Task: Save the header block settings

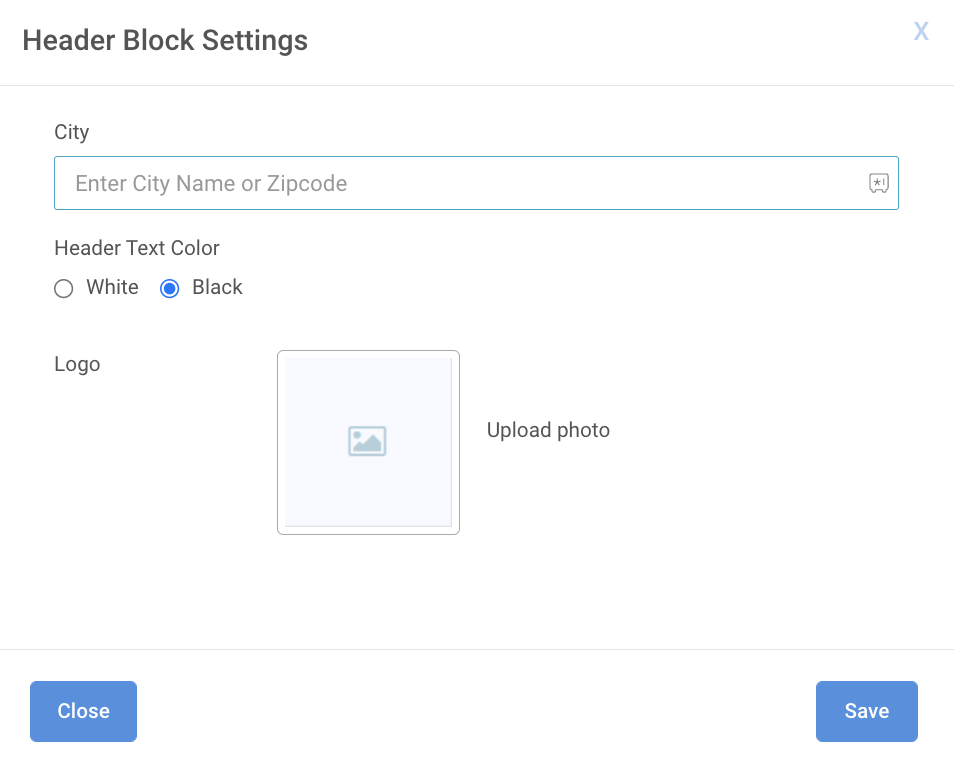Action: (866, 711)
